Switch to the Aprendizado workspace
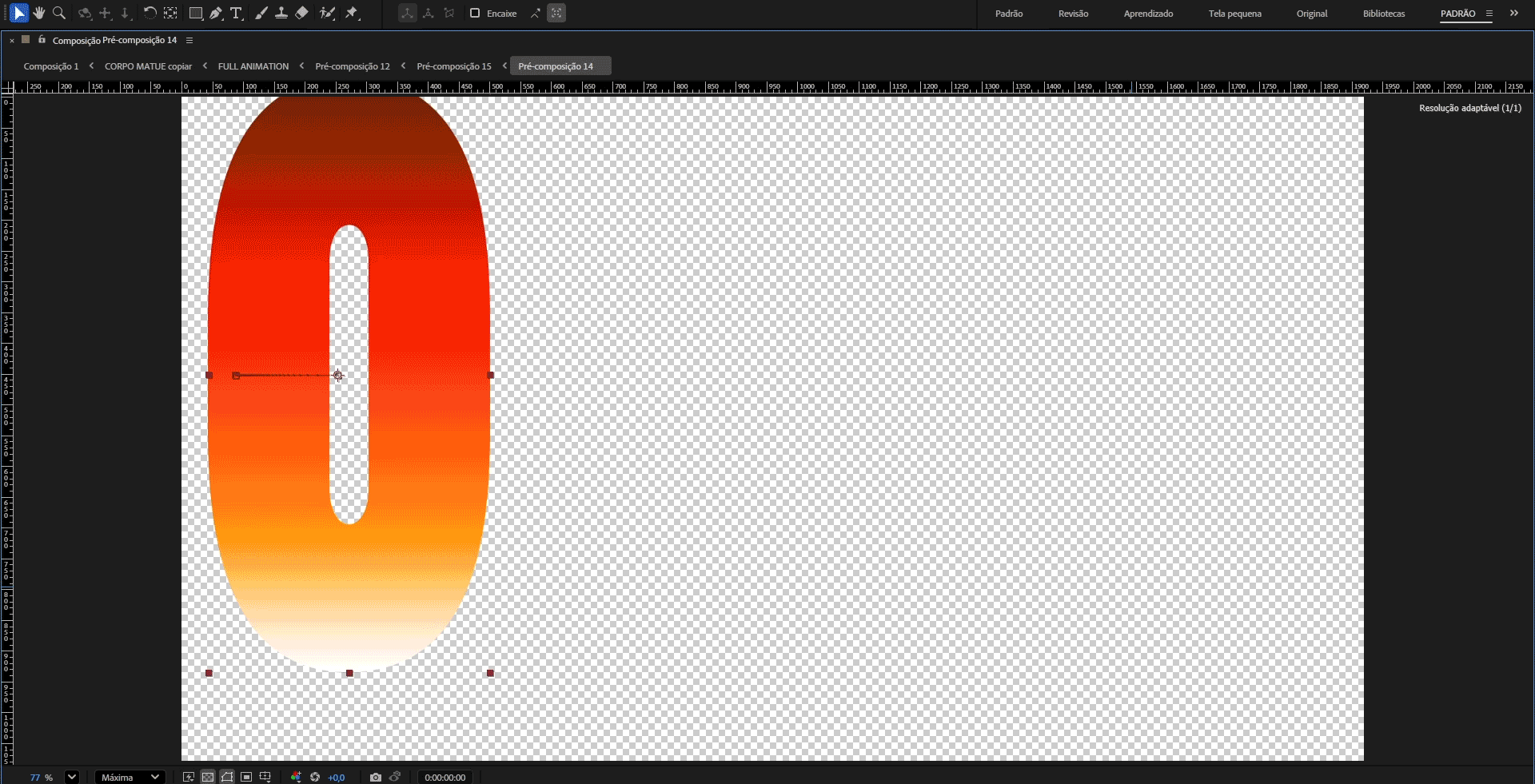The height and width of the screenshot is (784, 1535). pos(1149,14)
